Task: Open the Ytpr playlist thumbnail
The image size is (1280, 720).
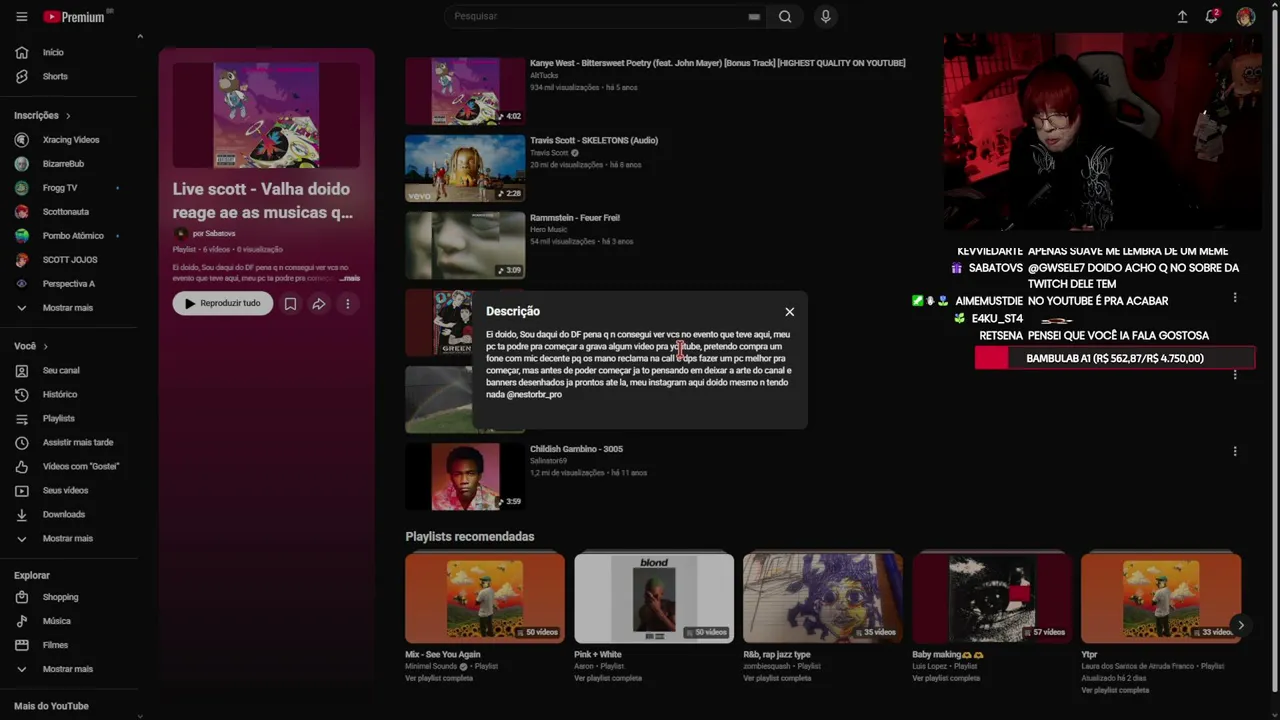Action: (x=1161, y=598)
